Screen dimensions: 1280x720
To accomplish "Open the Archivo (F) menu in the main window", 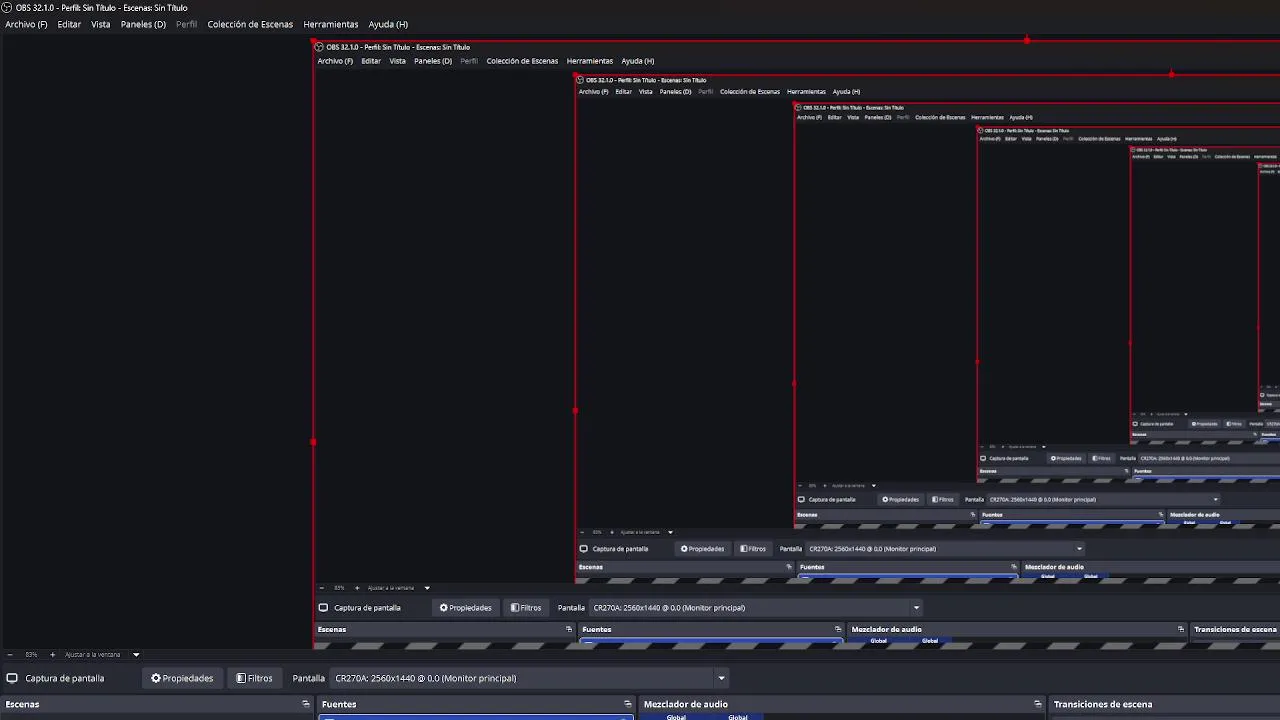I will pos(26,24).
